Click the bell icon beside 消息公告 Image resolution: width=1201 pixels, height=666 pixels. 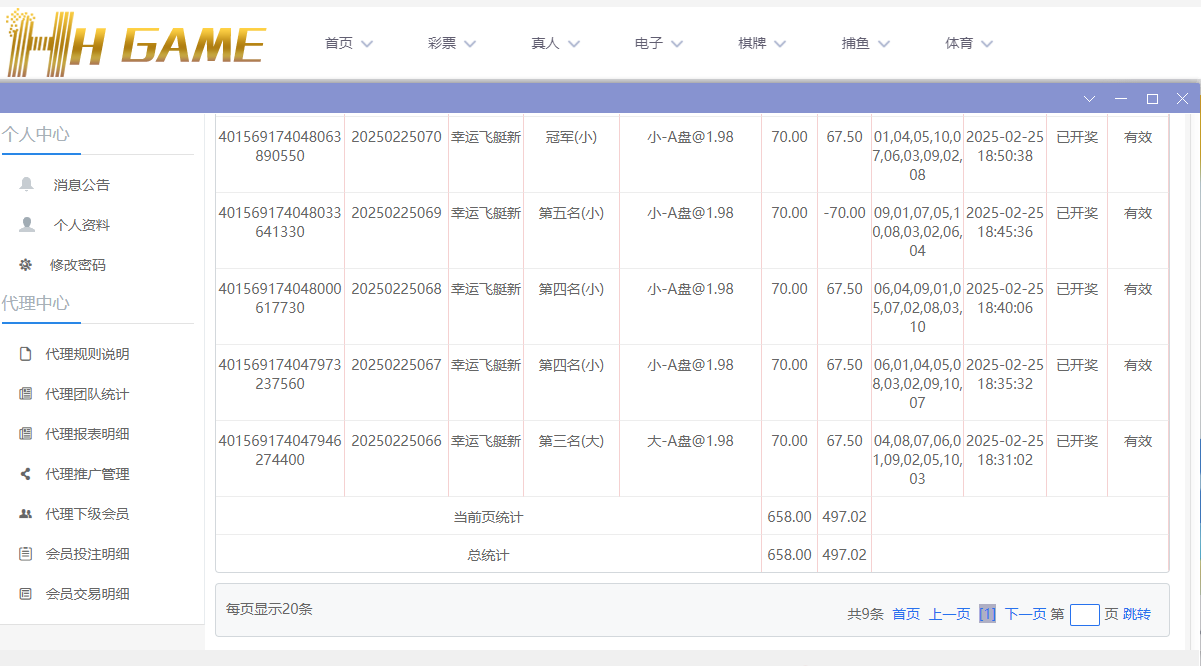click(x=27, y=184)
